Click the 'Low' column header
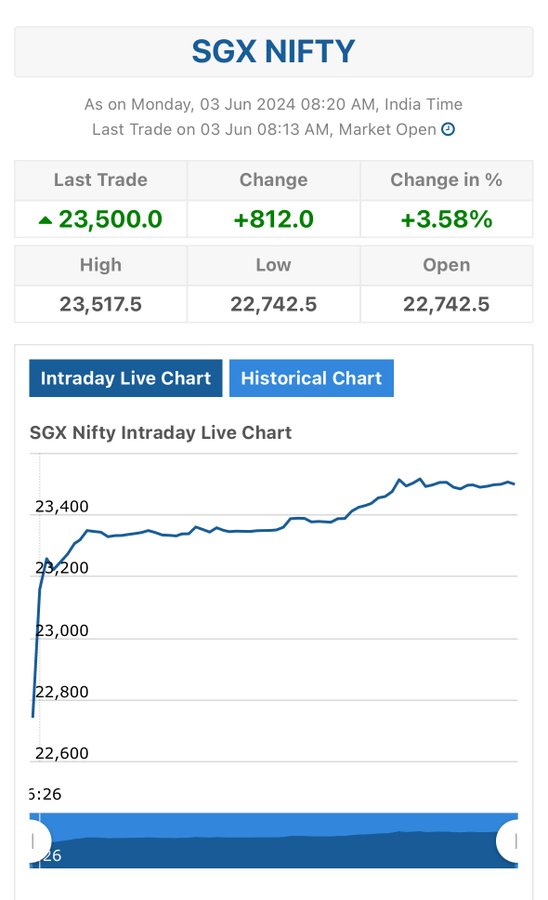 pos(274,265)
